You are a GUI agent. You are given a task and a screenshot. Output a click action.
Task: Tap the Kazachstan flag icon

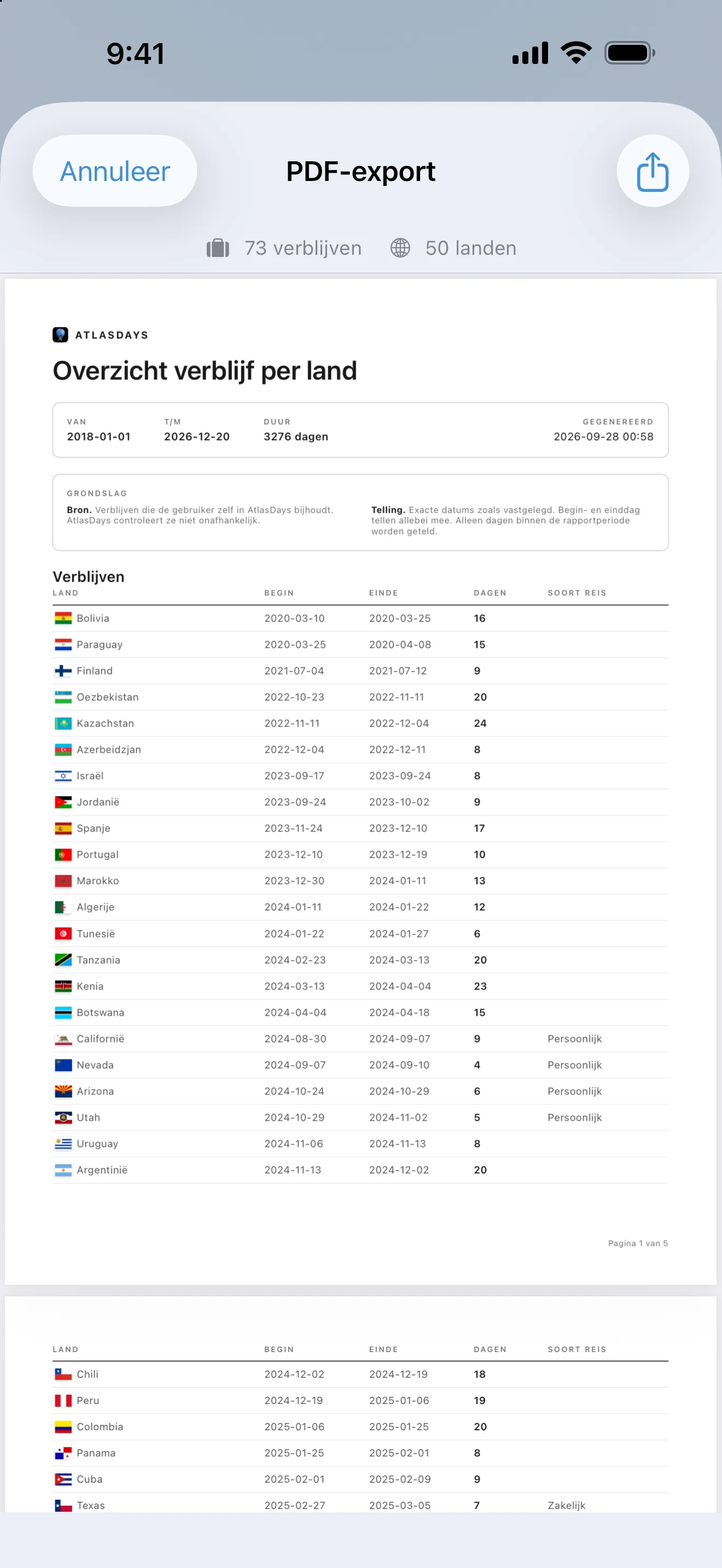63,723
